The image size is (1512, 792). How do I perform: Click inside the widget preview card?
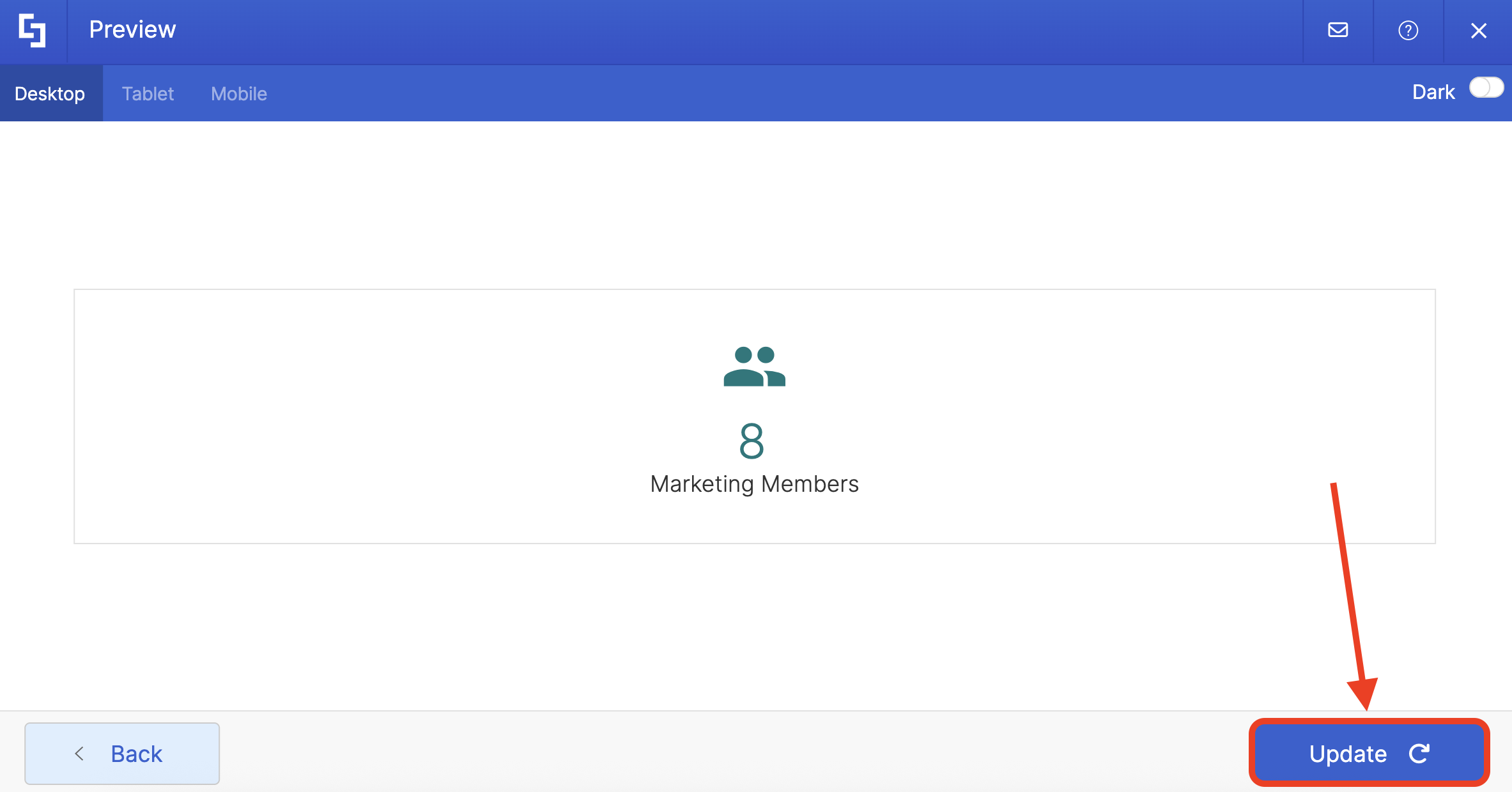pyautogui.click(x=383, y=415)
